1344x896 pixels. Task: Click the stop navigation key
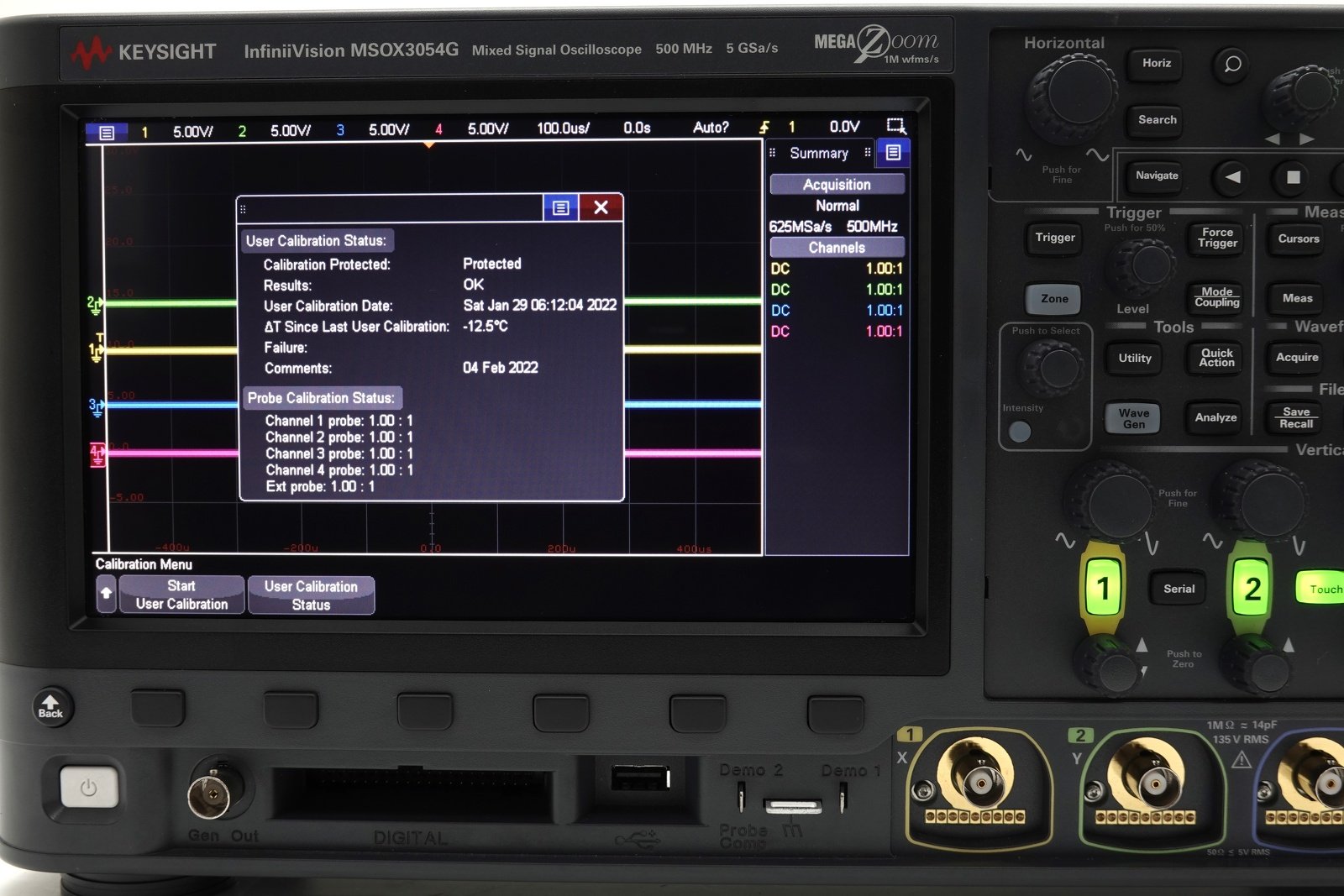click(x=1294, y=177)
